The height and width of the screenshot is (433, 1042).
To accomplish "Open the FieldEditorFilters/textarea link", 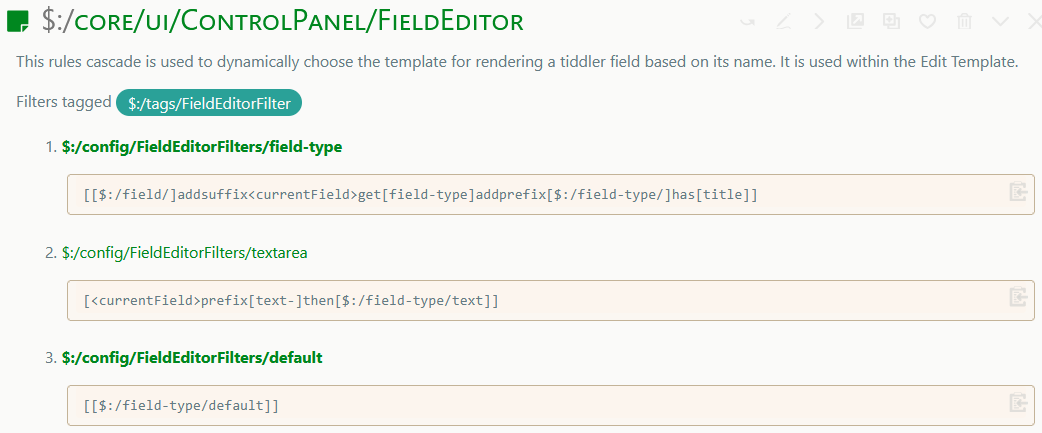I will pos(184,252).
